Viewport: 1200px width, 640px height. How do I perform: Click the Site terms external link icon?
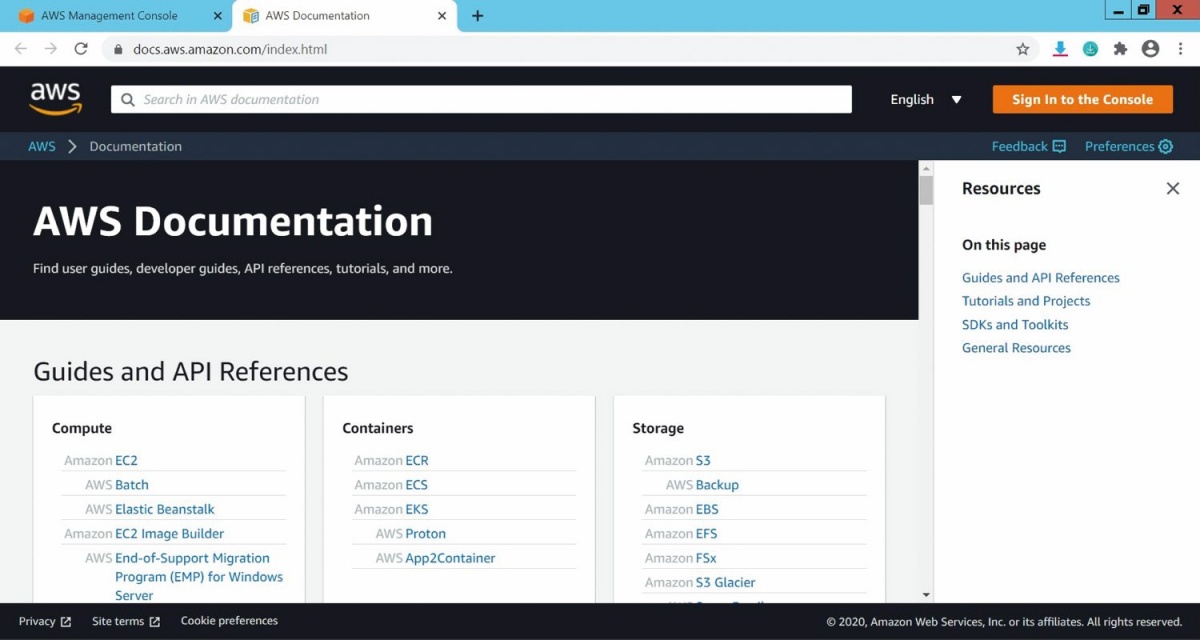coord(155,621)
